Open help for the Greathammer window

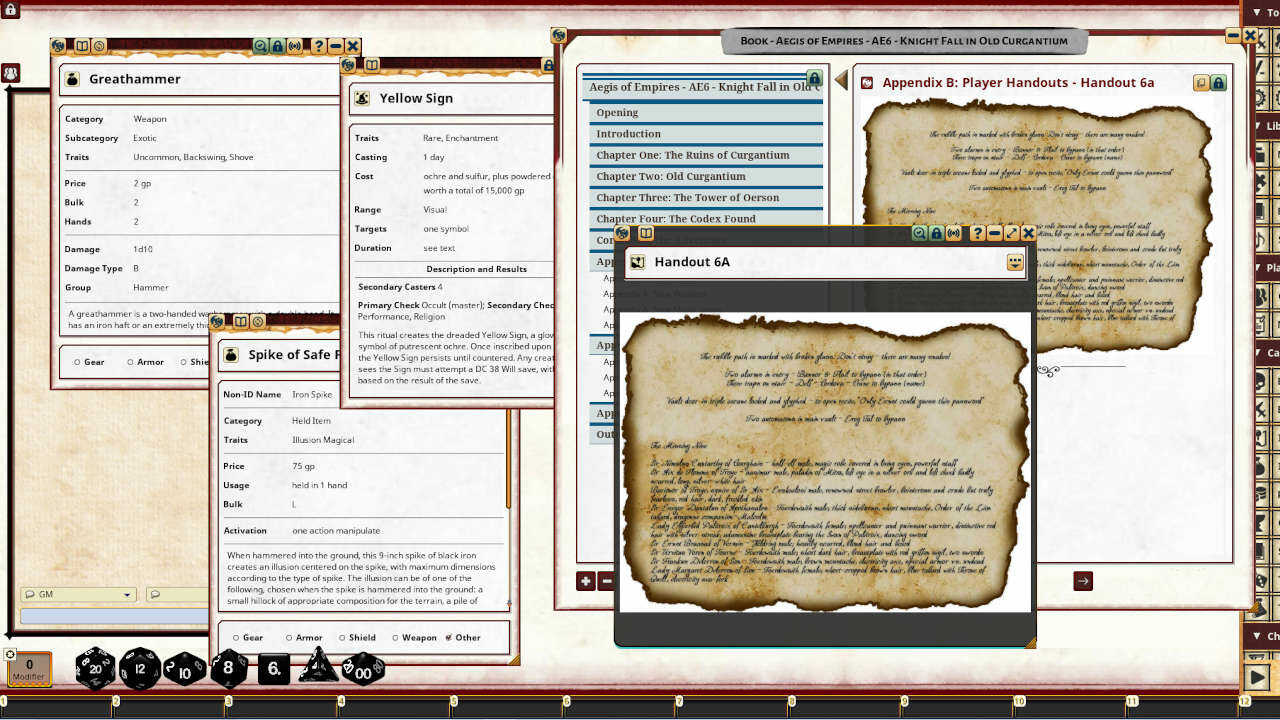click(x=318, y=46)
